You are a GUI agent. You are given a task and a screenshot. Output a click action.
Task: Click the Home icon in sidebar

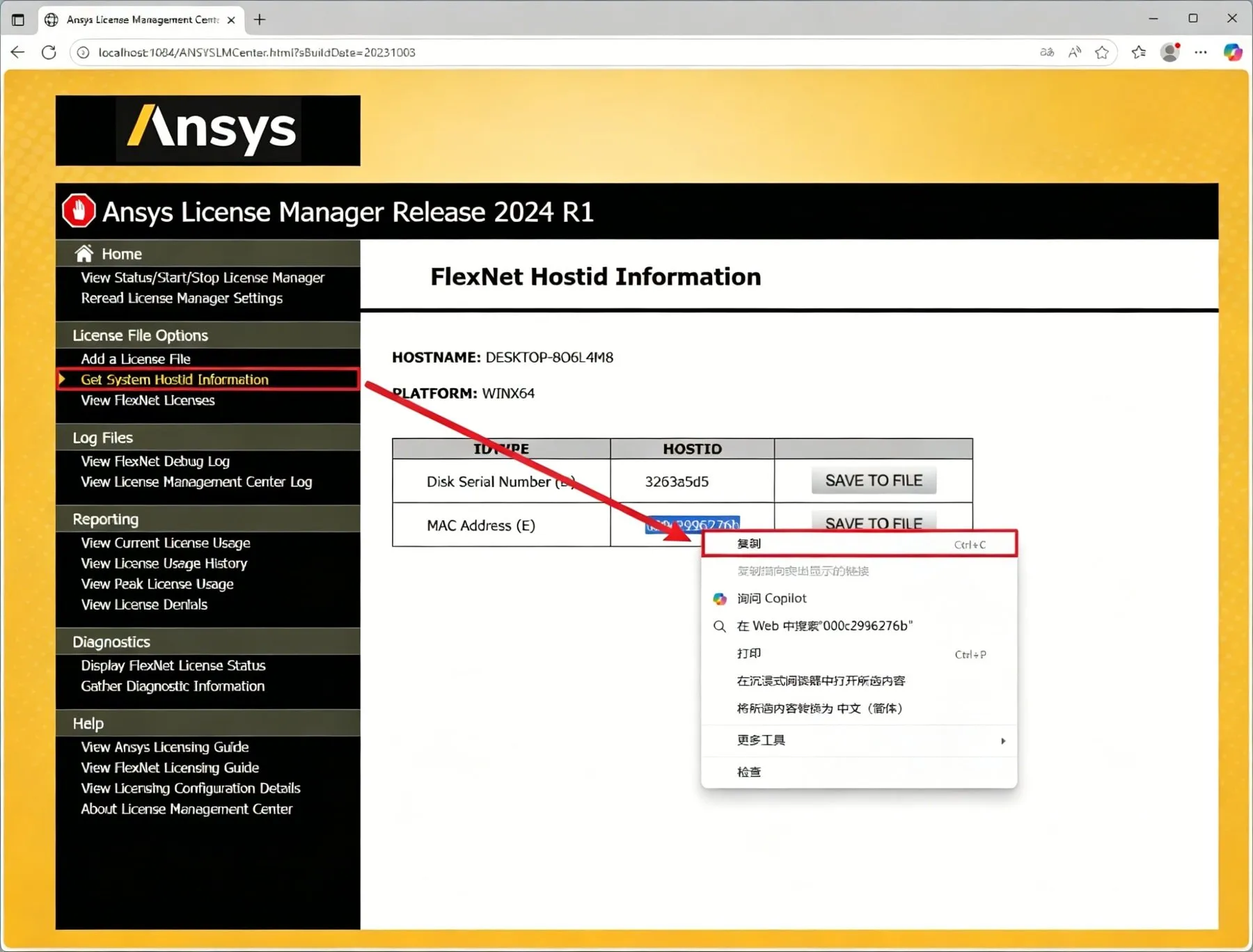coord(84,253)
